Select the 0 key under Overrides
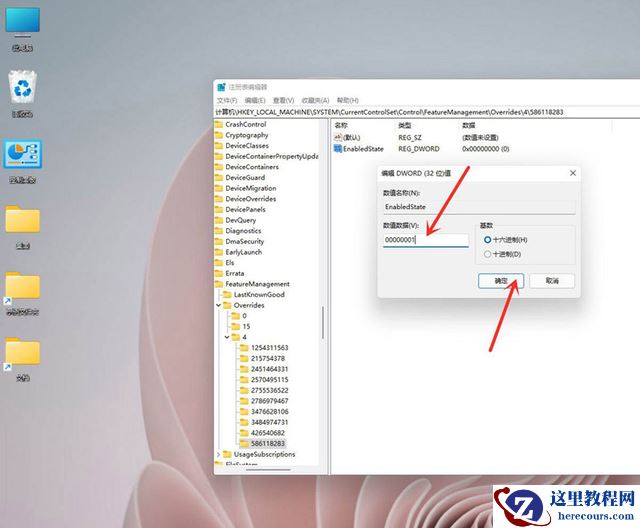 (x=244, y=315)
